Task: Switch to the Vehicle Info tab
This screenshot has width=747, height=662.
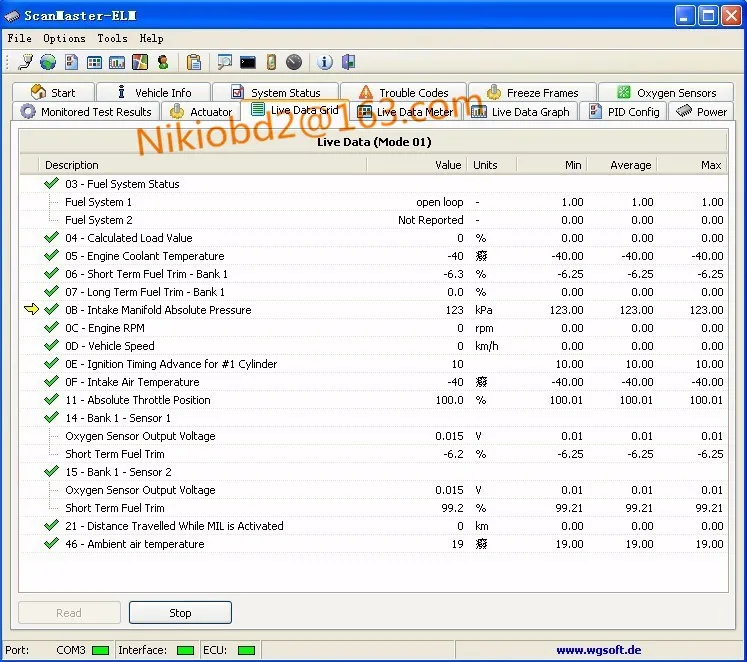Action: 153,92
